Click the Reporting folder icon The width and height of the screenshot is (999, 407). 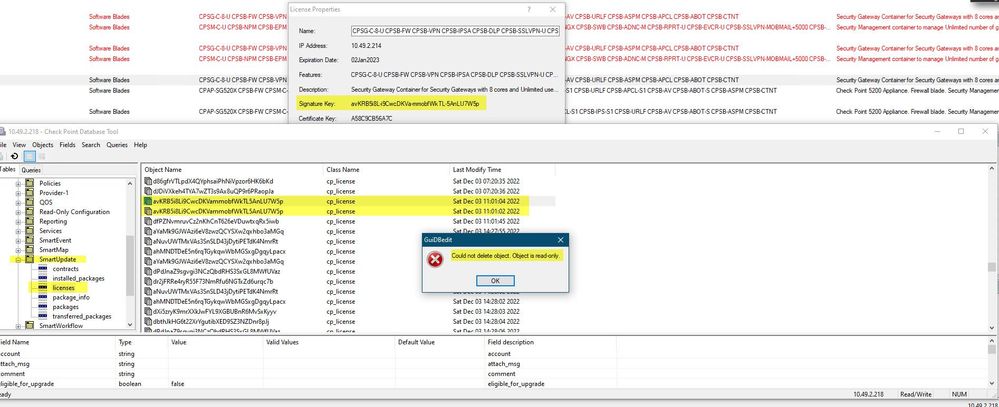30,222
